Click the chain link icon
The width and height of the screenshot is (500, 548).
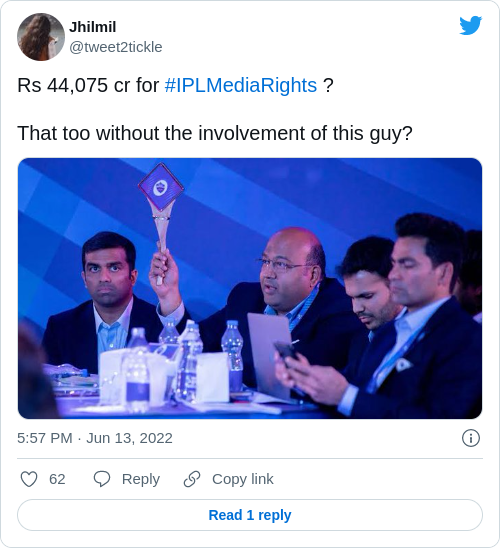pyautogui.click(x=192, y=479)
